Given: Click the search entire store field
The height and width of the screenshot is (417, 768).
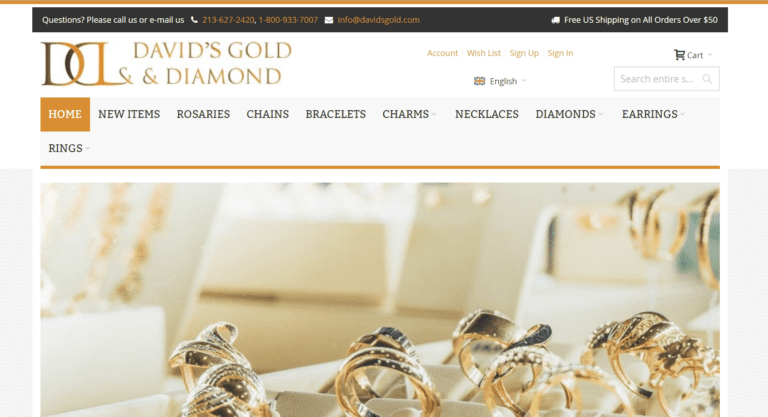Looking at the screenshot, I should (x=667, y=79).
